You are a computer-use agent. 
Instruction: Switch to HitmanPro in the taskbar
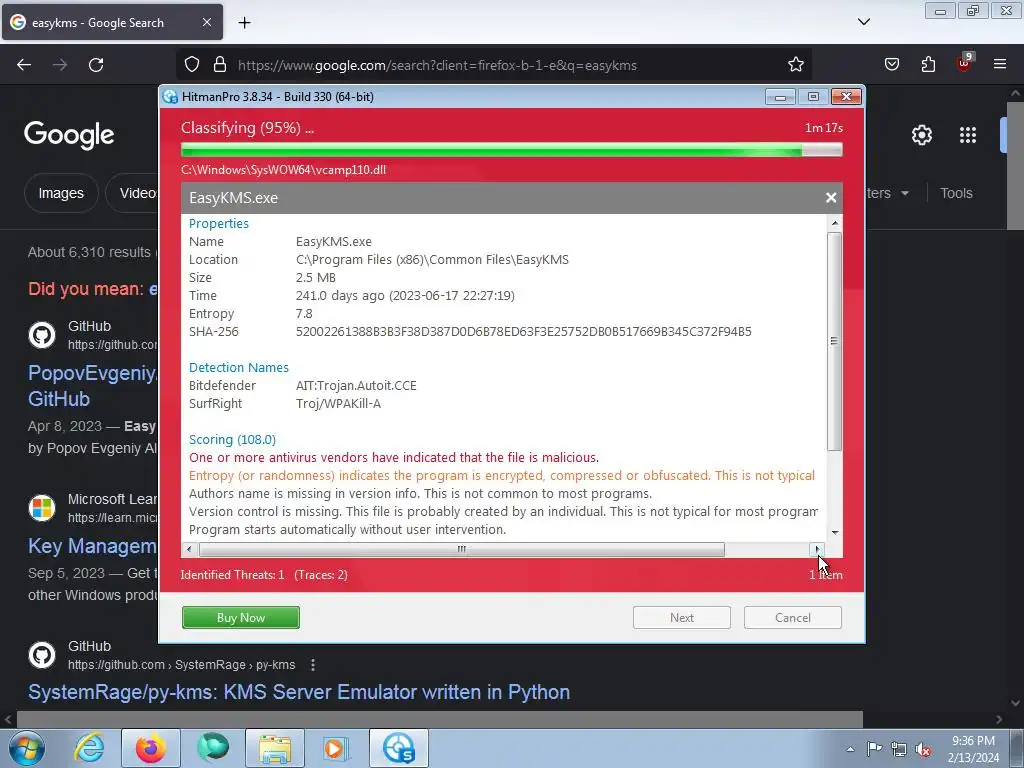point(399,748)
